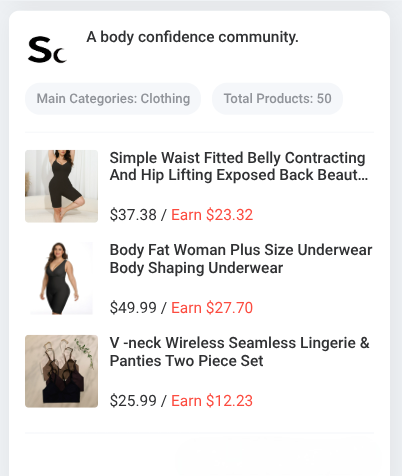Click the word Clothing in categories tag
The height and width of the screenshot is (476, 402).
[165, 99]
